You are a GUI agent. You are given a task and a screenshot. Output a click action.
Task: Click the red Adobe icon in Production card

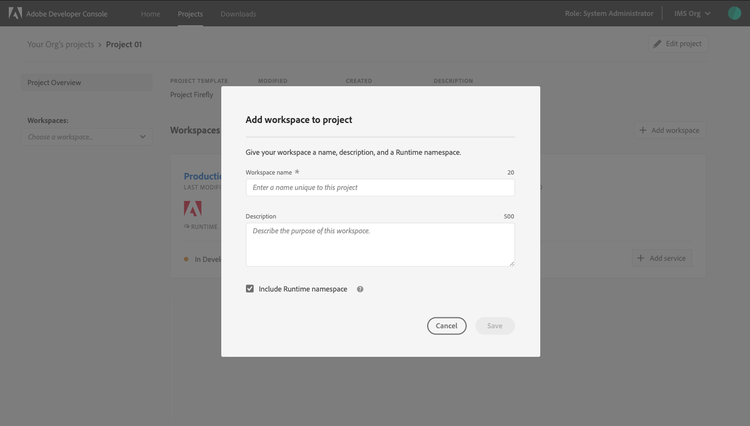[193, 208]
